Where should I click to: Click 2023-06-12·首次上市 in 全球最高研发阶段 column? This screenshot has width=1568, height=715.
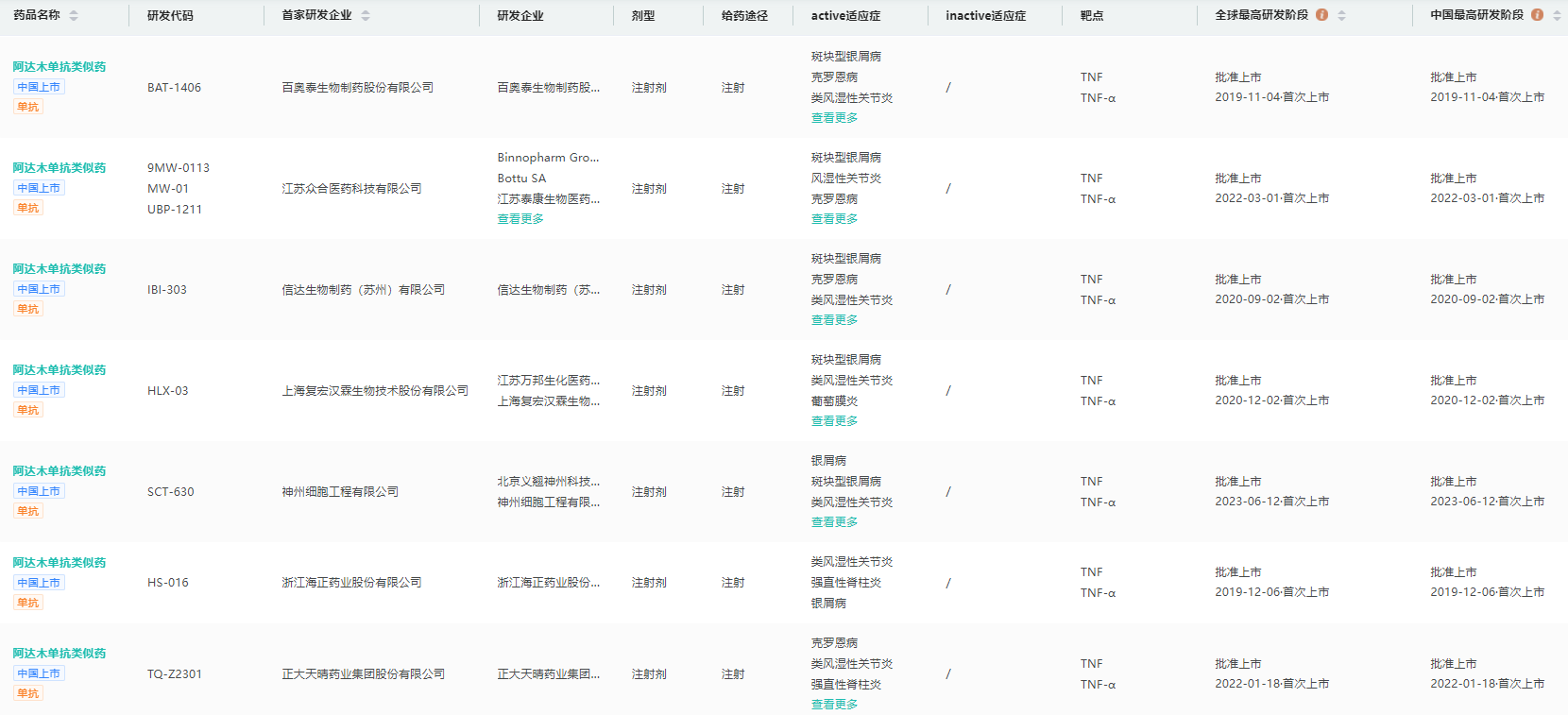pos(1272,502)
